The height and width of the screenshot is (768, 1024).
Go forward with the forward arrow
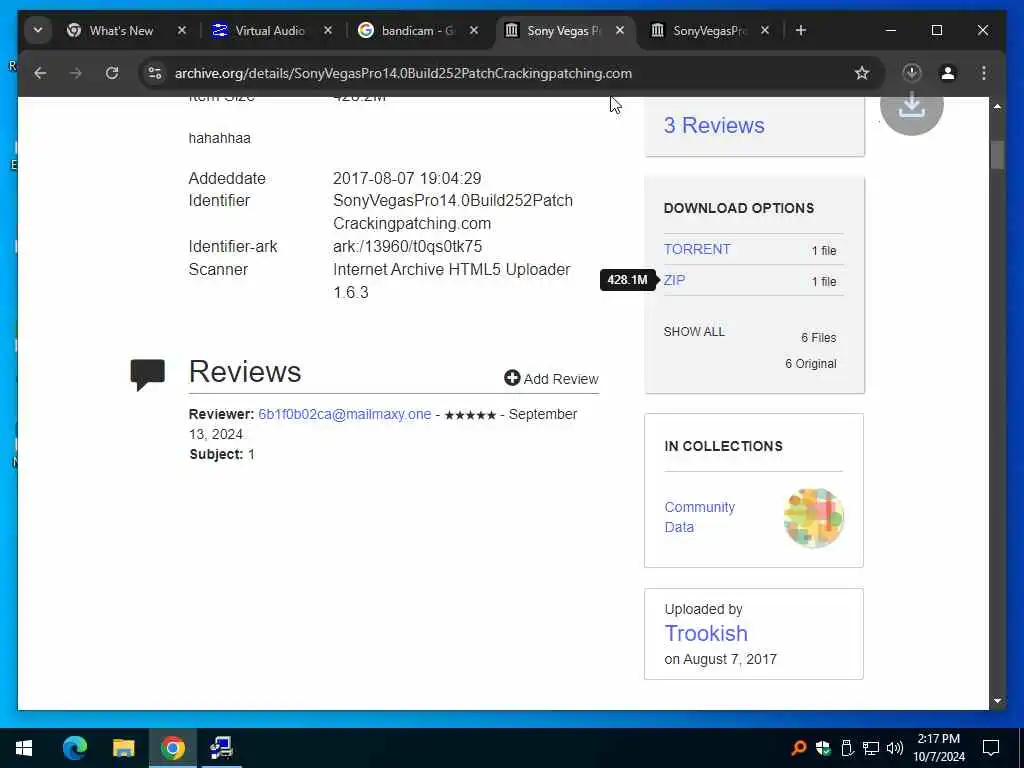pyautogui.click(x=76, y=73)
